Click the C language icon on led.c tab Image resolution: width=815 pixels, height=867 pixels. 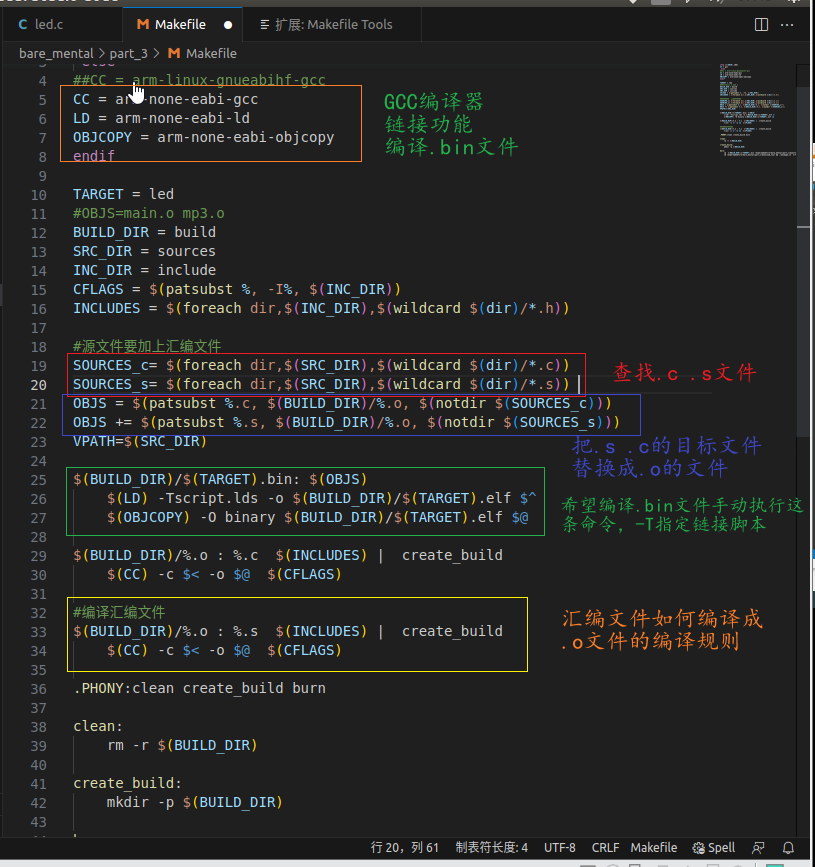coord(22,23)
